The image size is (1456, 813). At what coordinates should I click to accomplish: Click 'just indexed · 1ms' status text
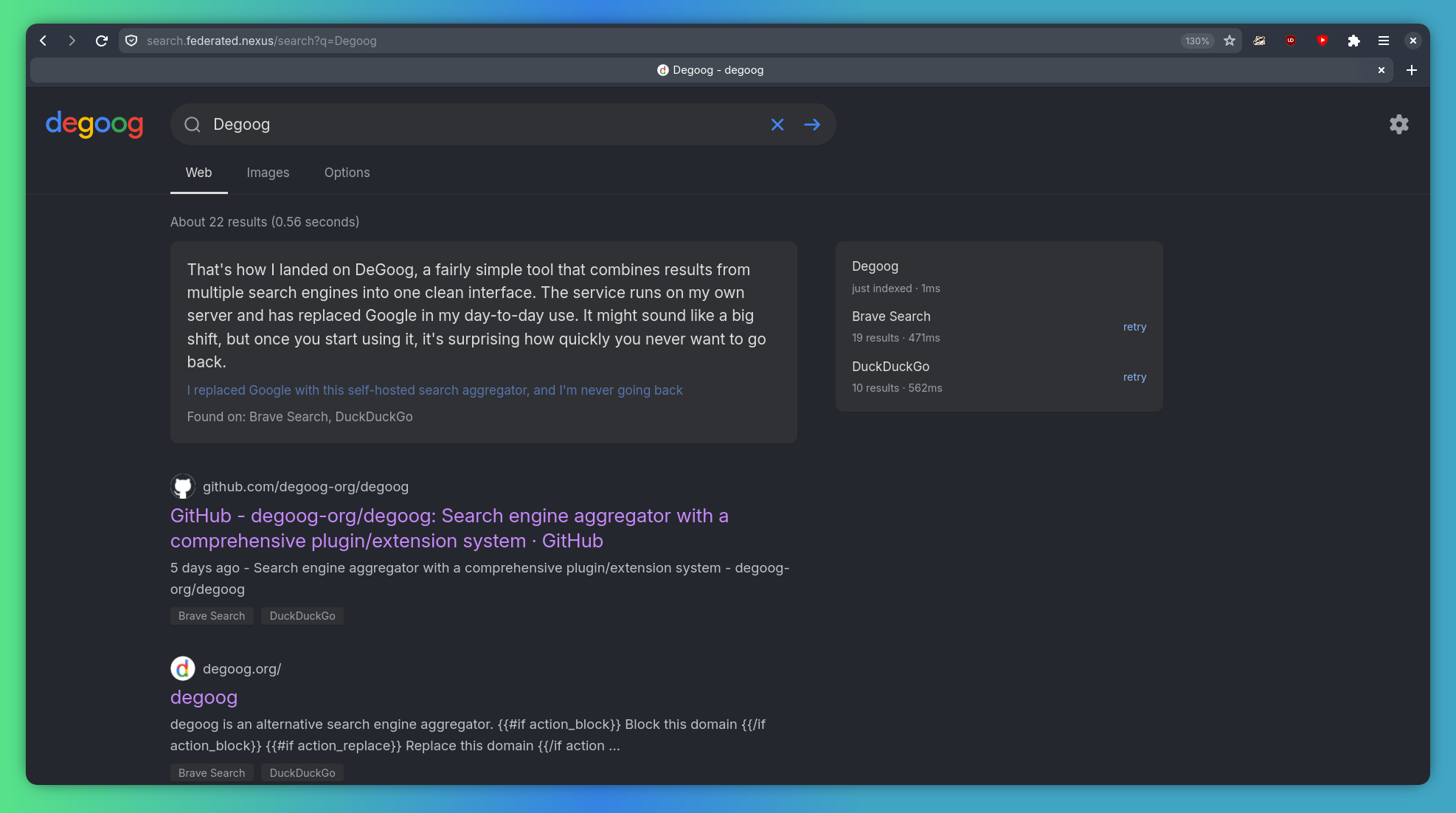click(x=895, y=288)
